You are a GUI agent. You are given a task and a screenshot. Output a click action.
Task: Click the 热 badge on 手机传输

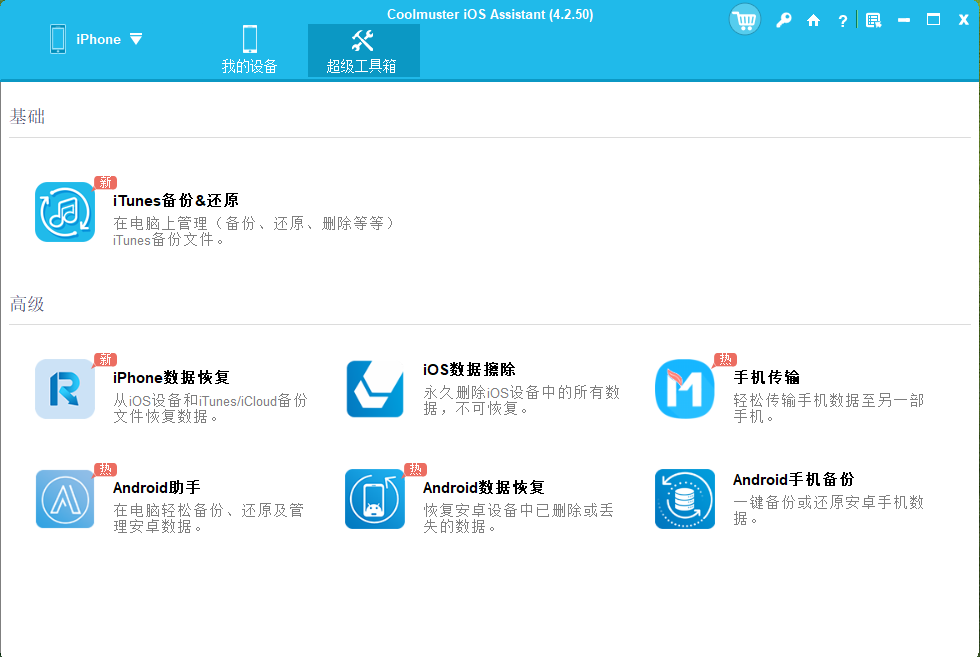(726, 359)
